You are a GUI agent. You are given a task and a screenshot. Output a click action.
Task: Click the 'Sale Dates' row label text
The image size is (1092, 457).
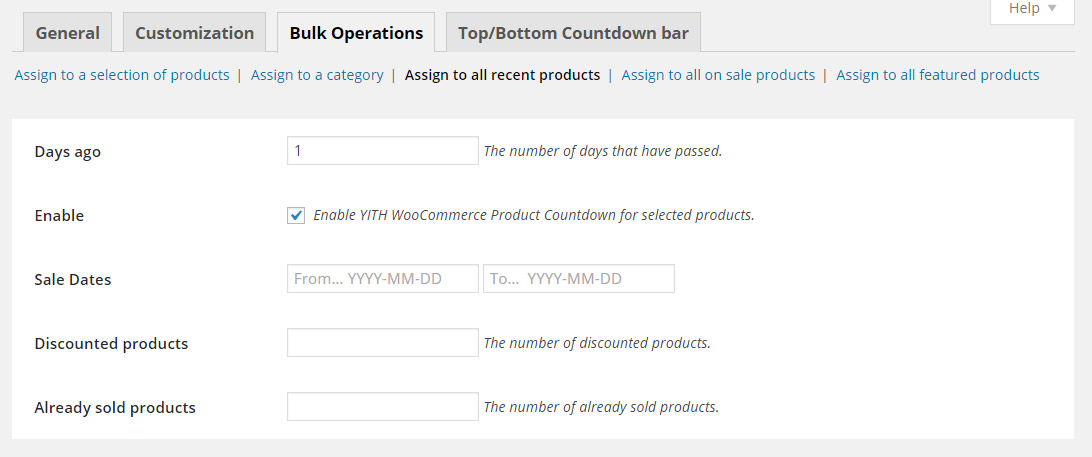[x=73, y=280]
